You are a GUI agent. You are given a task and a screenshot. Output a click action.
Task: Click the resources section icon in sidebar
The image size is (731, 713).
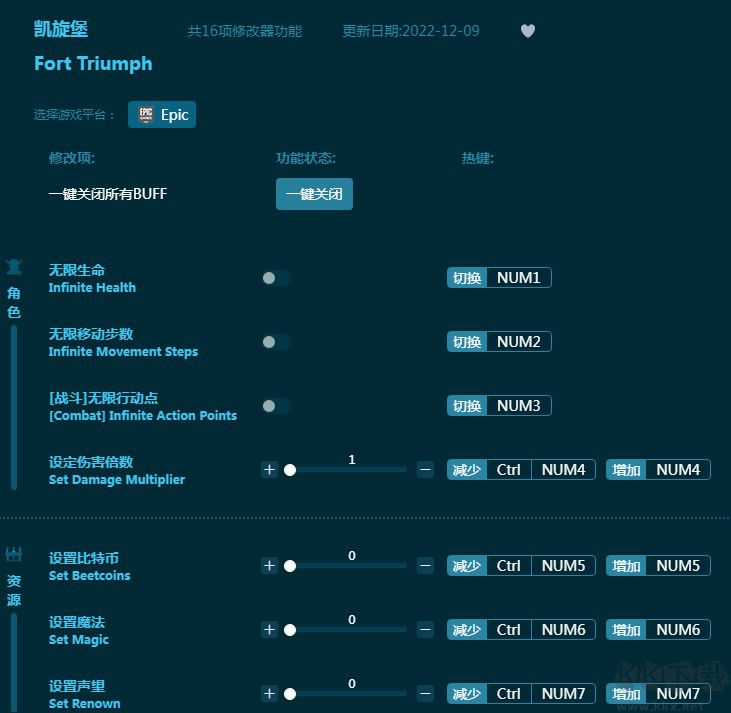[14, 555]
